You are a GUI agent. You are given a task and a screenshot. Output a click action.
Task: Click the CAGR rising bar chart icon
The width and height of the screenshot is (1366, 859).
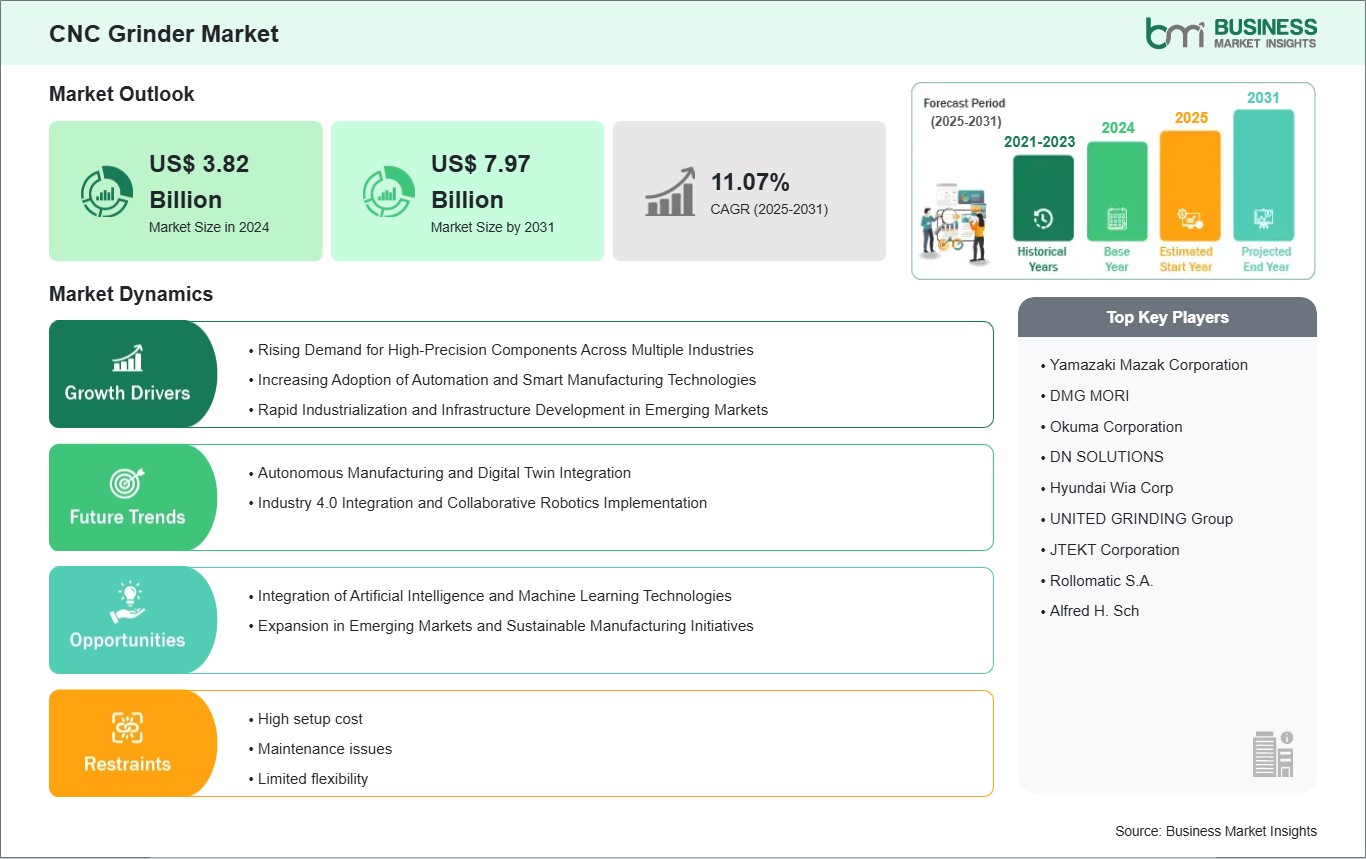[670, 191]
